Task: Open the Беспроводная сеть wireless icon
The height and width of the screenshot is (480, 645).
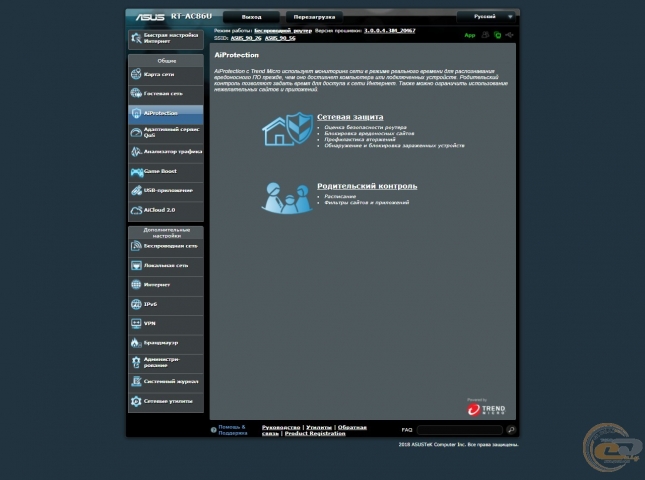Action: pyautogui.click(x=136, y=246)
